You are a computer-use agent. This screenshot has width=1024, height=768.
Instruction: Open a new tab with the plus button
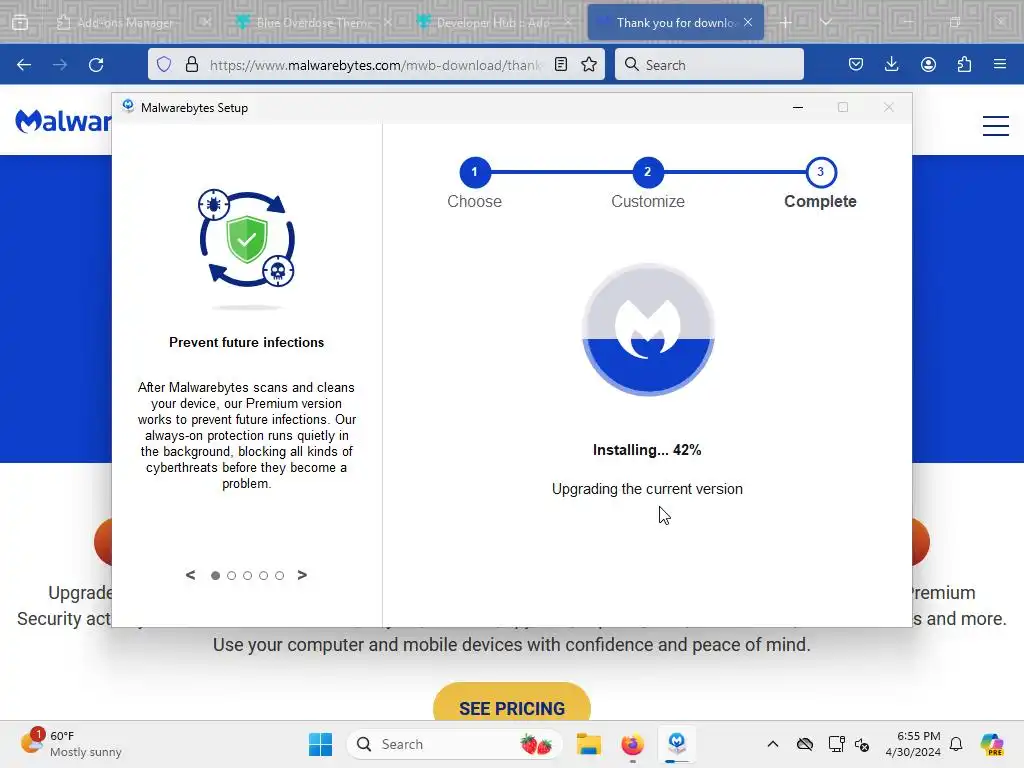click(786, 22)
